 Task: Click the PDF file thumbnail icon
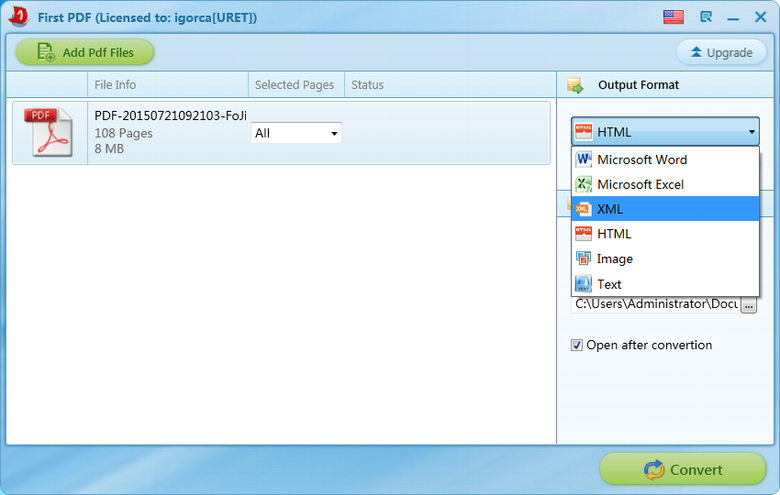[50, 133]
